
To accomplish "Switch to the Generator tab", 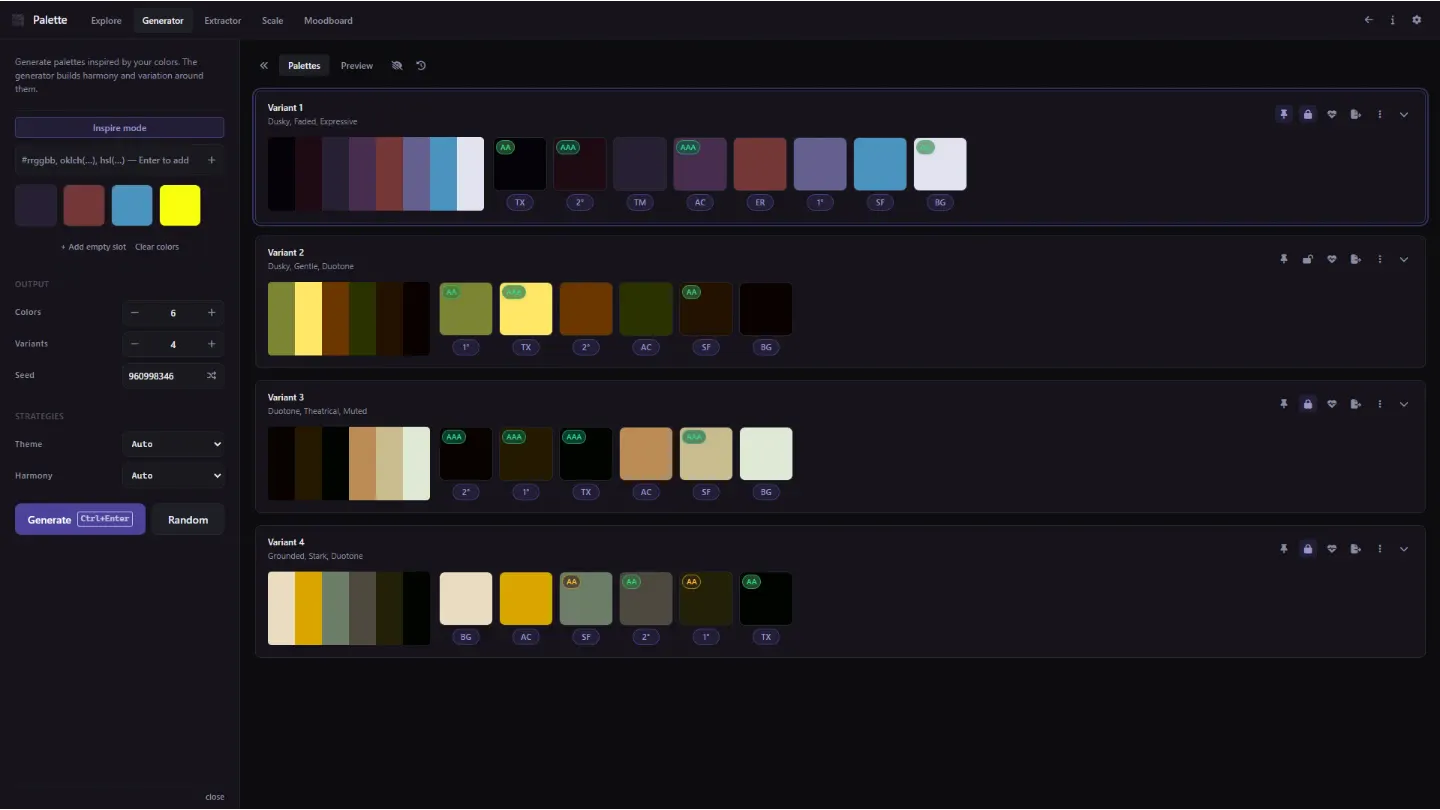I will [x=163, y=20].
